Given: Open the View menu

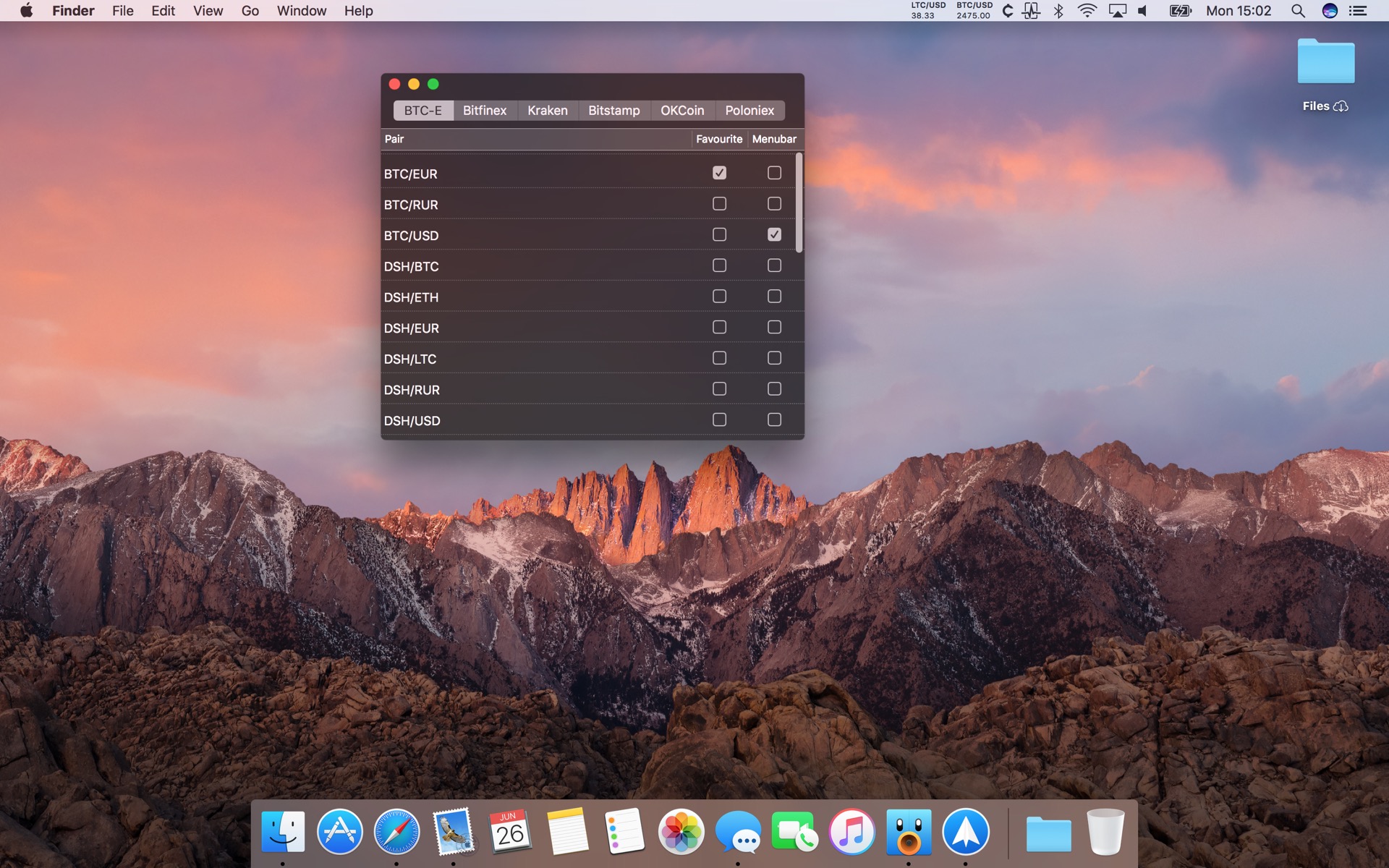Looking at the screenshot, I should pos(208,11).
